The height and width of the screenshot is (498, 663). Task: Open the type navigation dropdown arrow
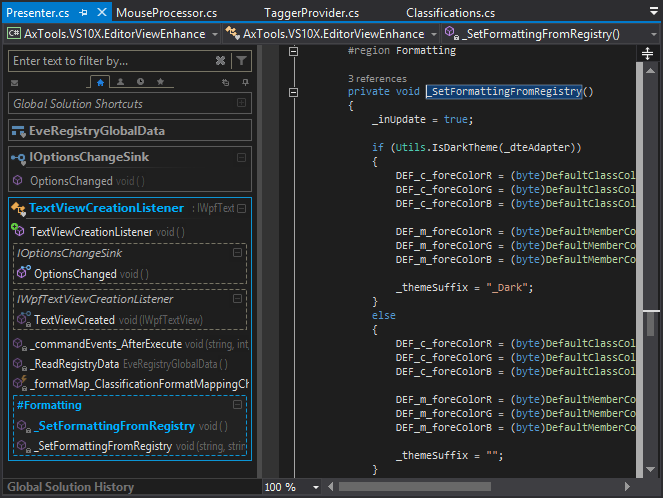pos(434,34)
